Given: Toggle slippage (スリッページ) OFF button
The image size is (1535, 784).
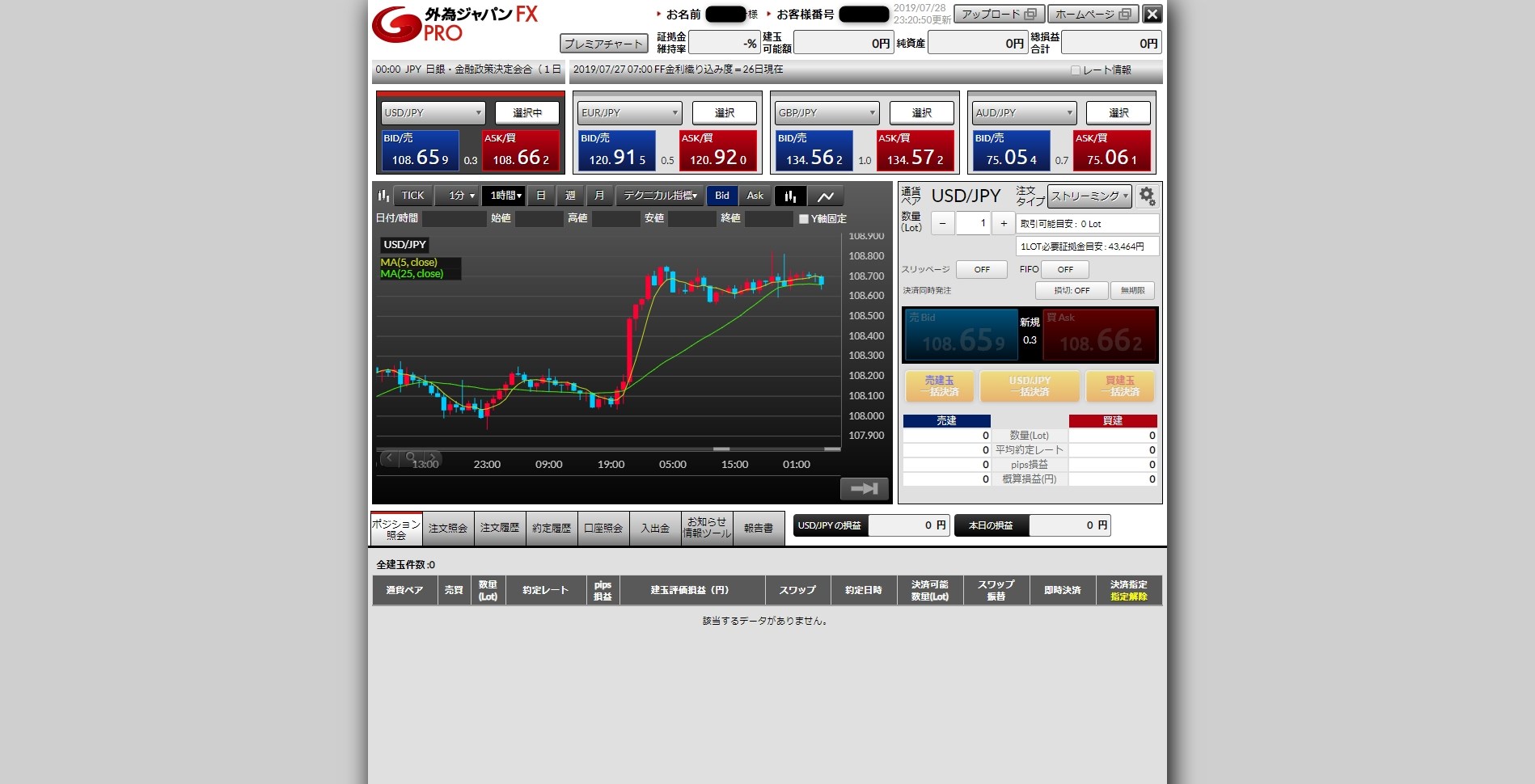Looking at the screenshot, I should pos(981,270).
